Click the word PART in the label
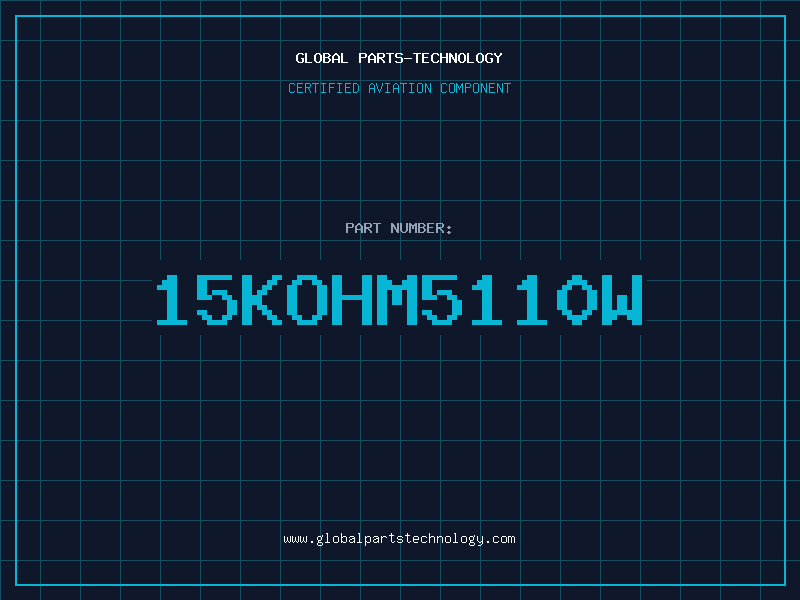 363,228
